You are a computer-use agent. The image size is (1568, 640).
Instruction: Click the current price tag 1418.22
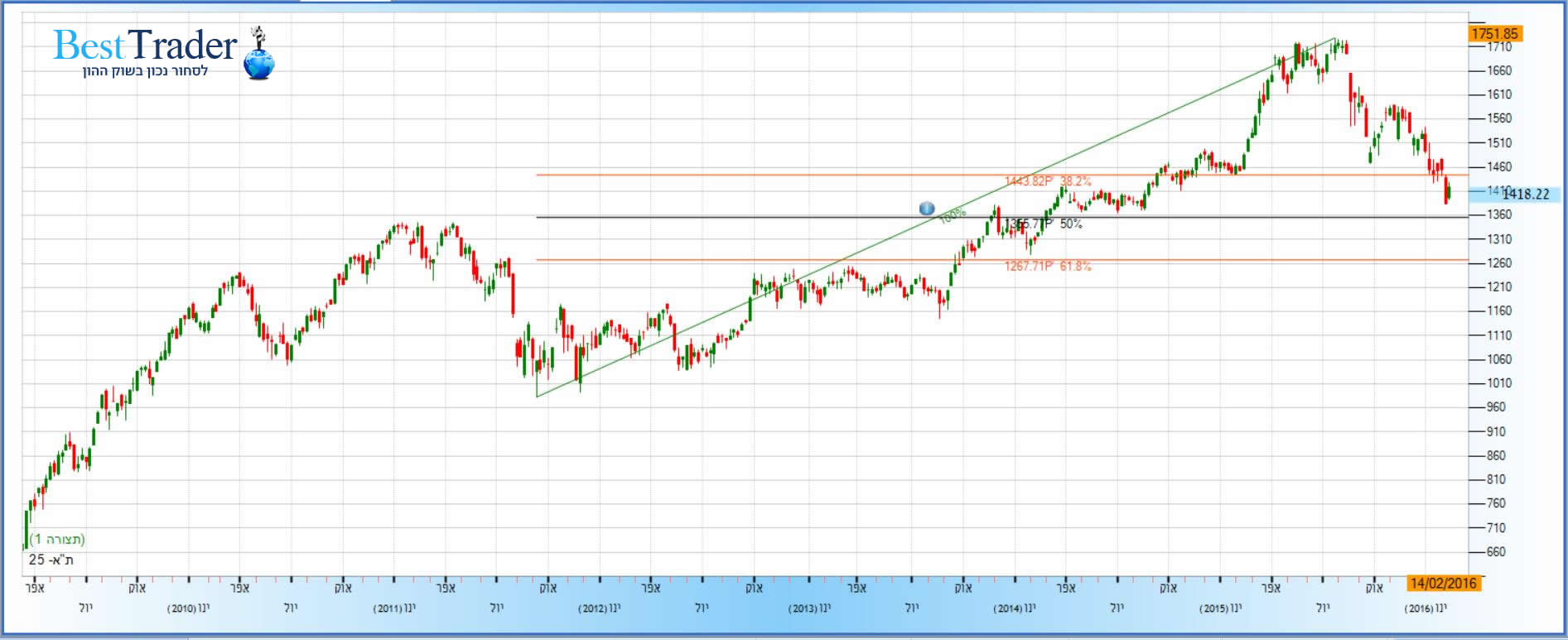pyautogui.click(x=1525, y=195)
